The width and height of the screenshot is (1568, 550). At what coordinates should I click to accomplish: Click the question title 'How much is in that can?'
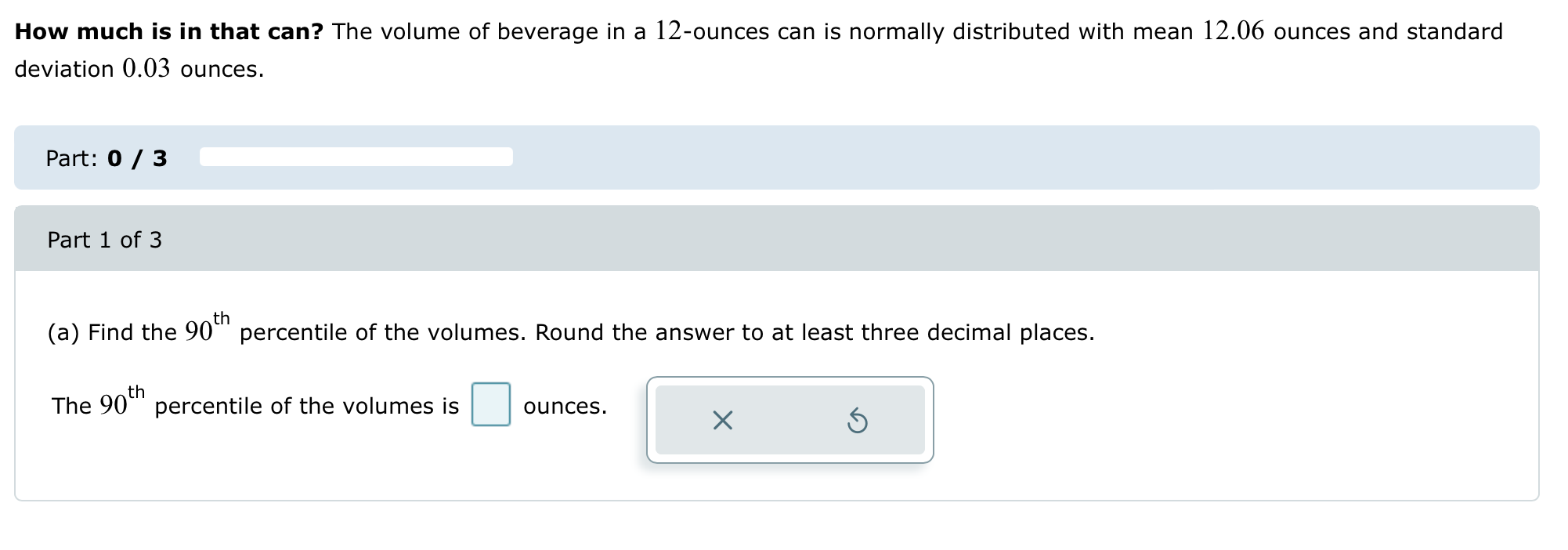coord(164,31)
